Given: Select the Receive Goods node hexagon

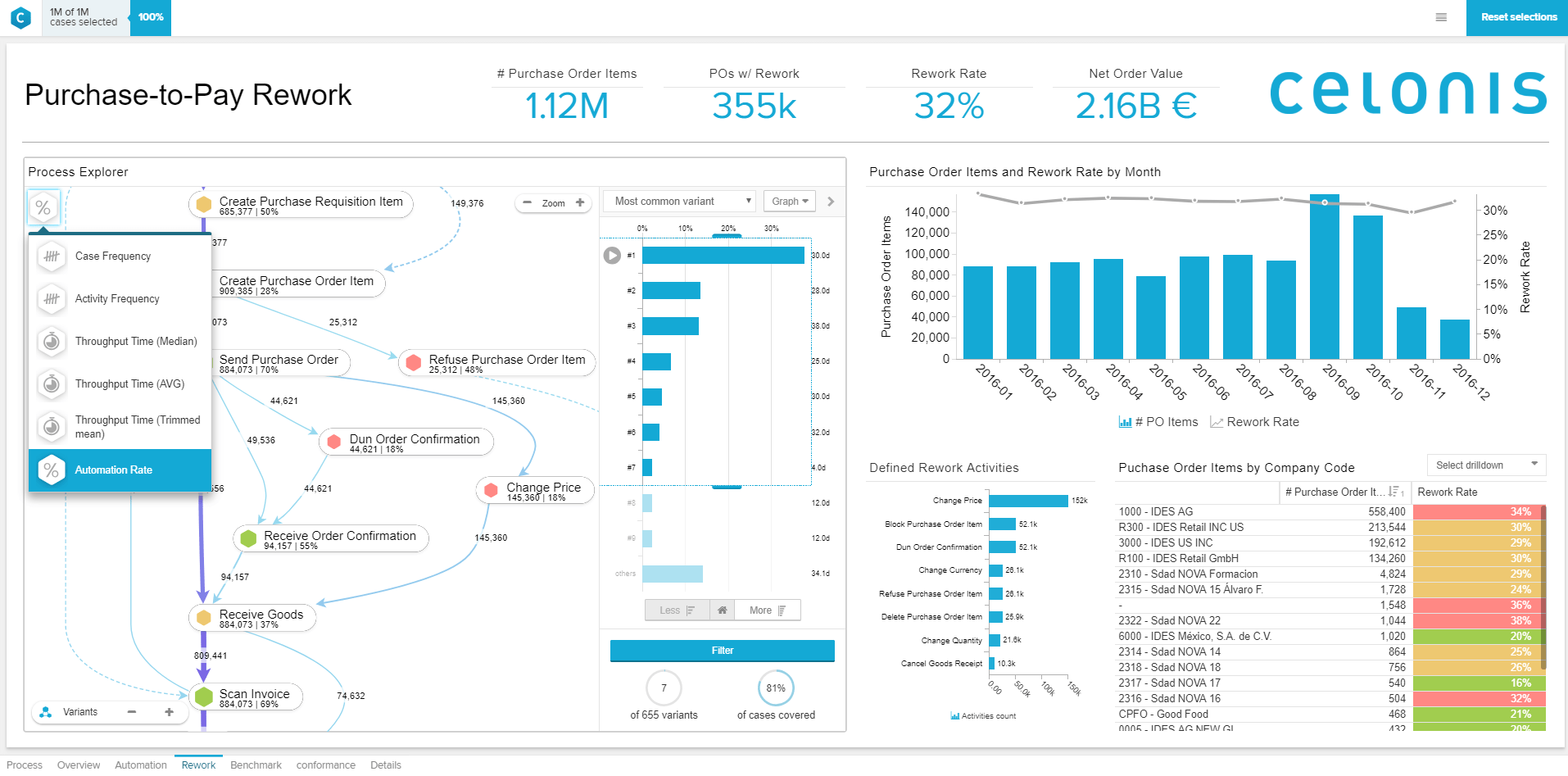Looking at the screenshot, I should pos(204,617).
